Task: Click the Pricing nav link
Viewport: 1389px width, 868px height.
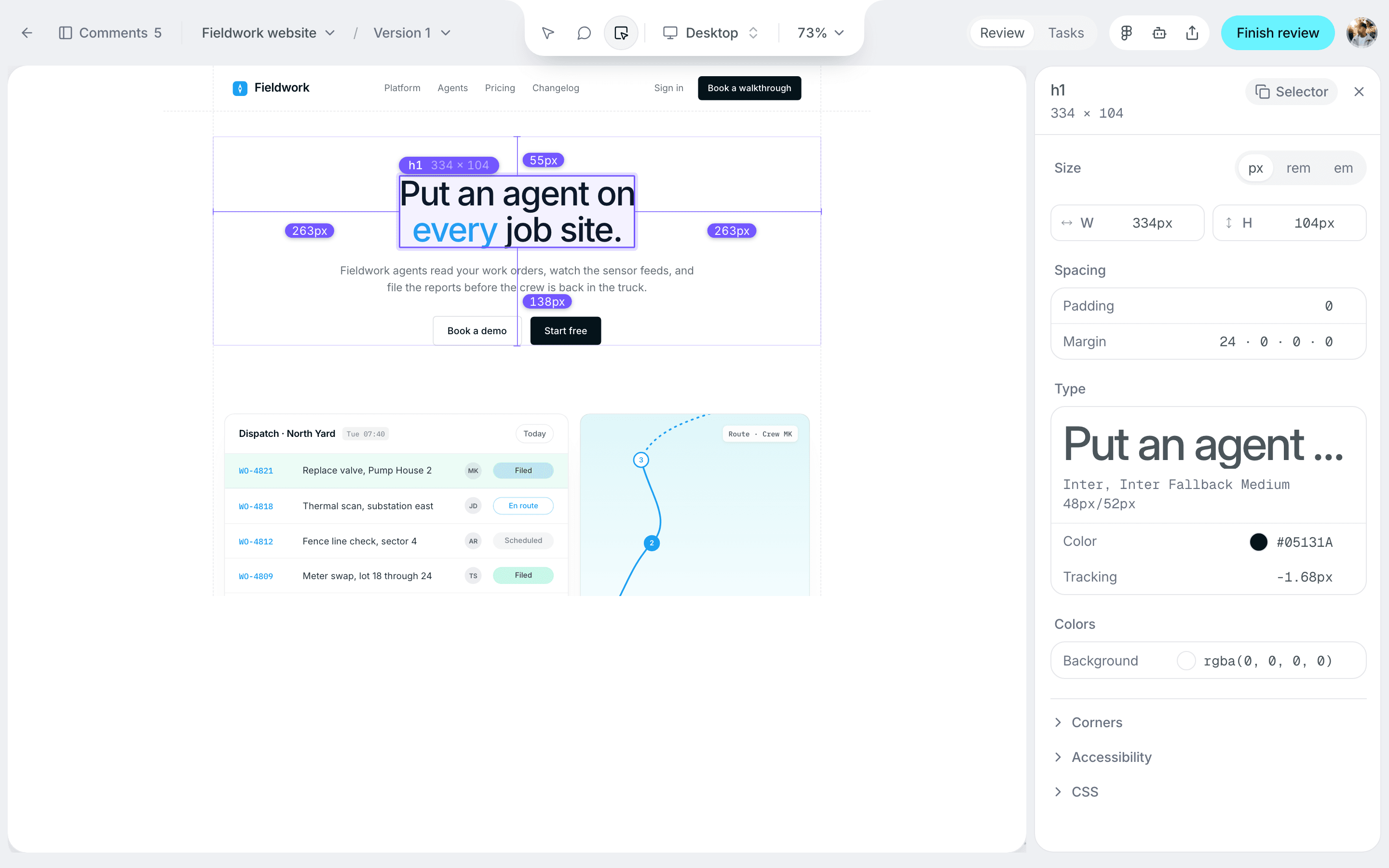Action: click(x=500, y=88)
